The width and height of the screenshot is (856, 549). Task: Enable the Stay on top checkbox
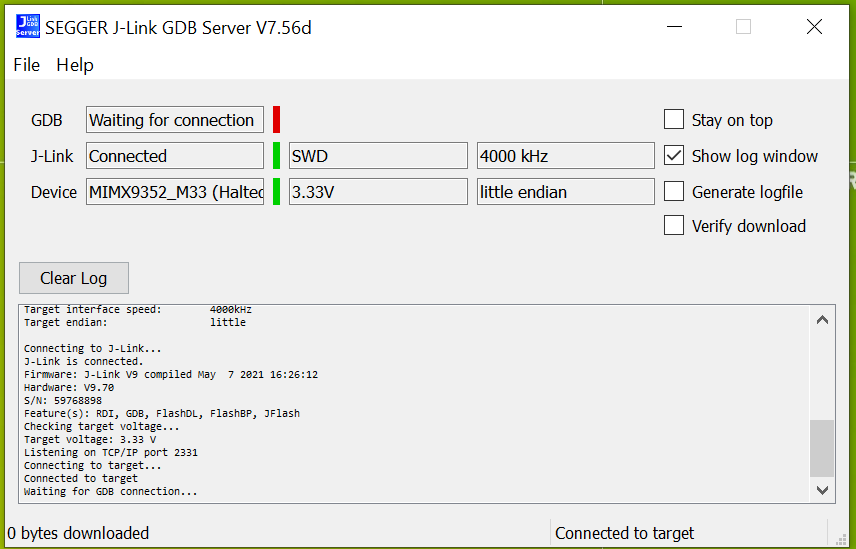coord(674,120)
